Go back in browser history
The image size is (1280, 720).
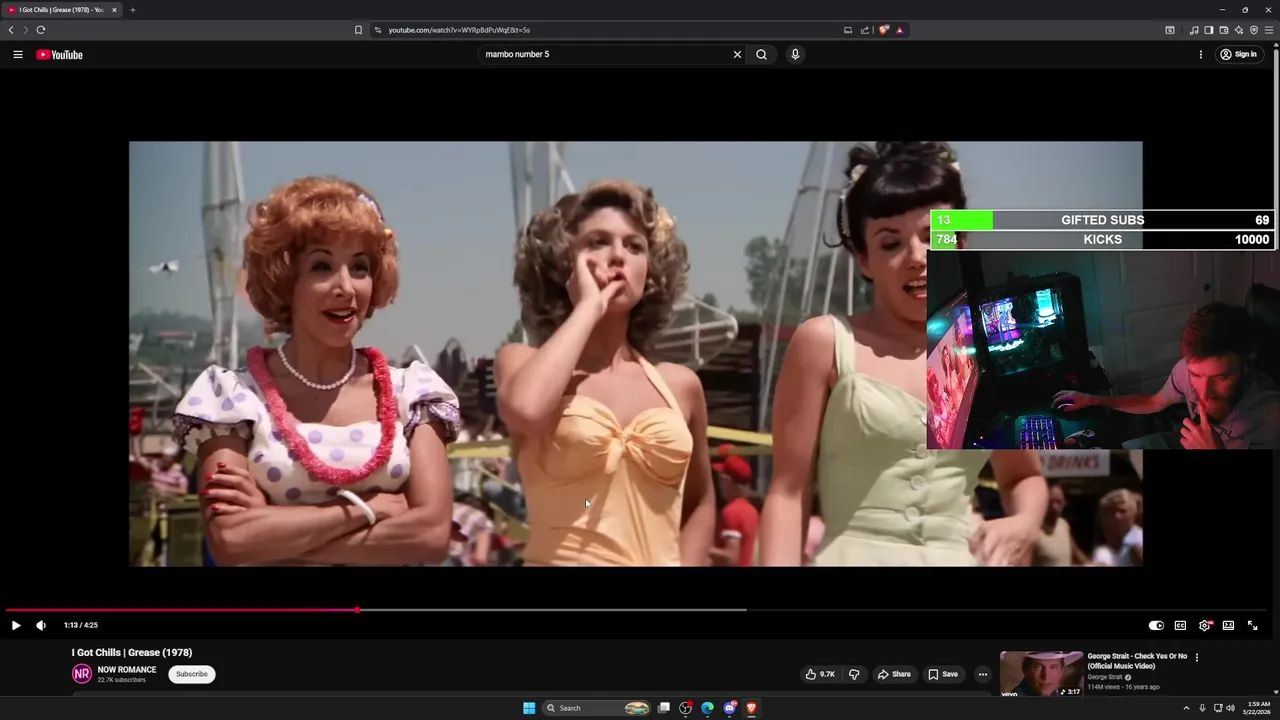coord(11,30)
